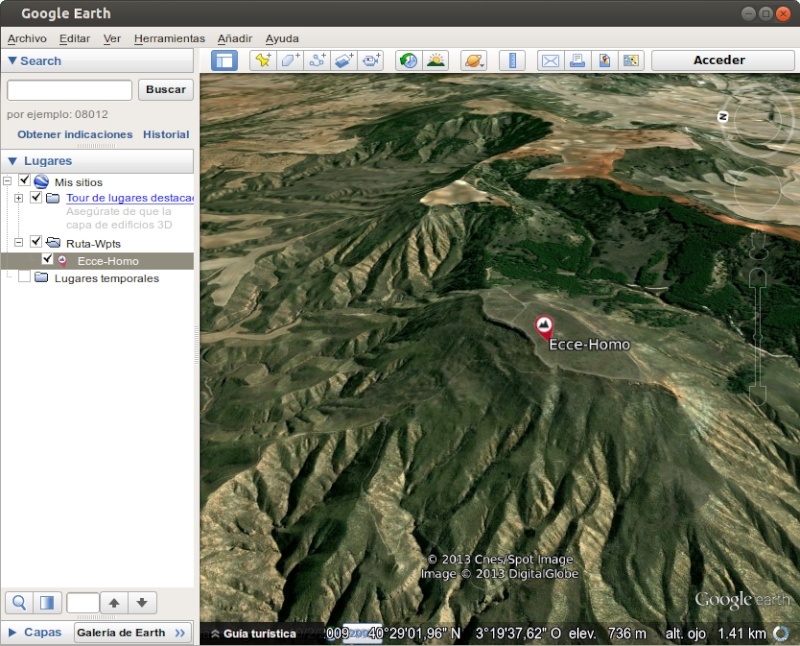The image size is (800, 646).
Task: Click the Lugares temporales folder icon
Action: pos(41,278)
